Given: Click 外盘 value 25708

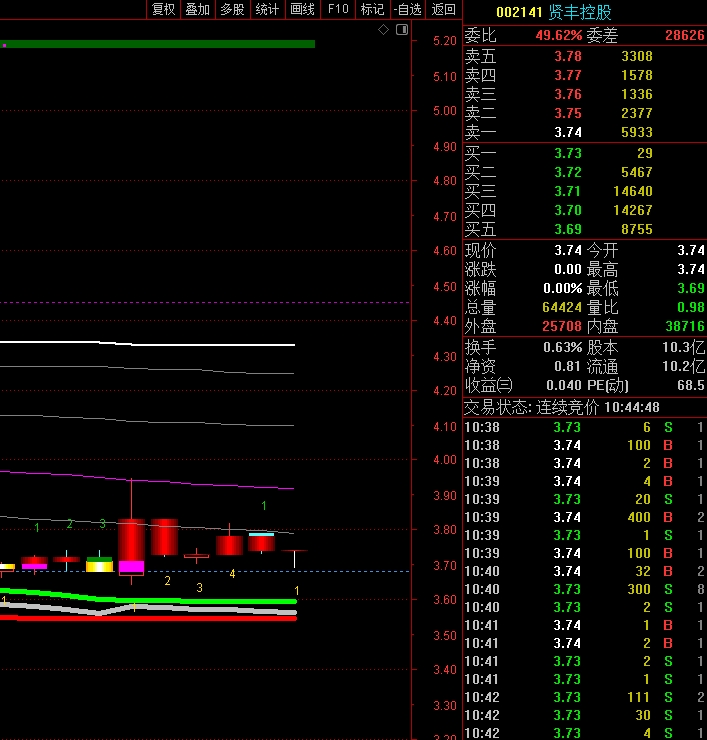Looking at the screenshot, I should pos(562,326).
